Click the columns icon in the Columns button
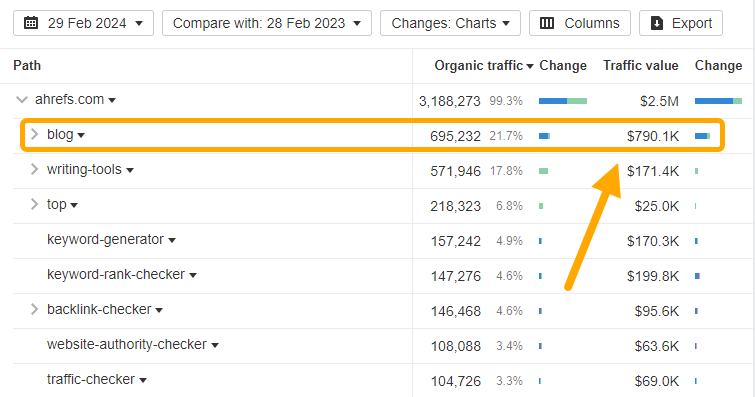The width and height of the screenshot is (755, 397). (x=547, y=23)
